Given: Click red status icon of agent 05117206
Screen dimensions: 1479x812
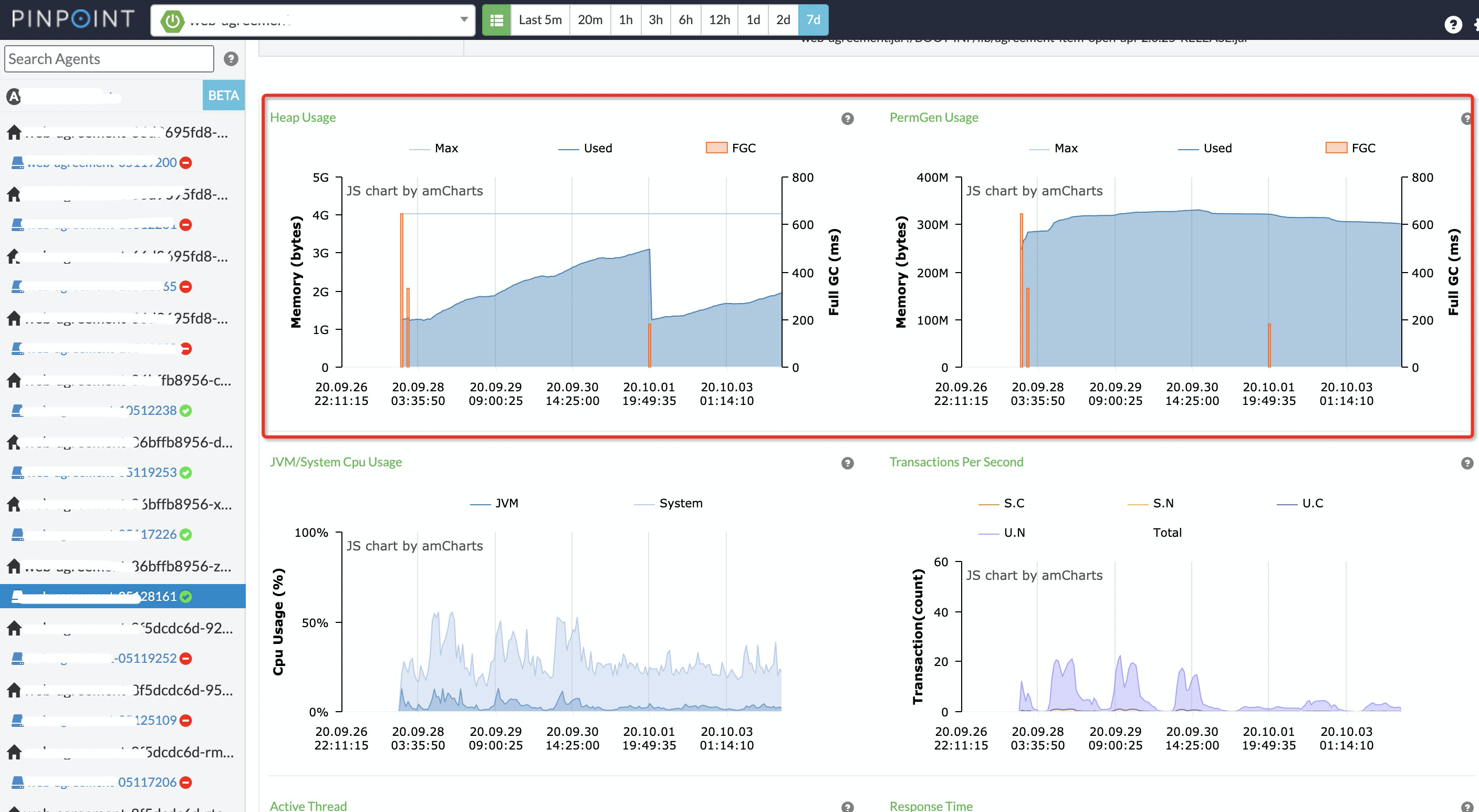Looking at the screenshot, I should tap(185, 783).
